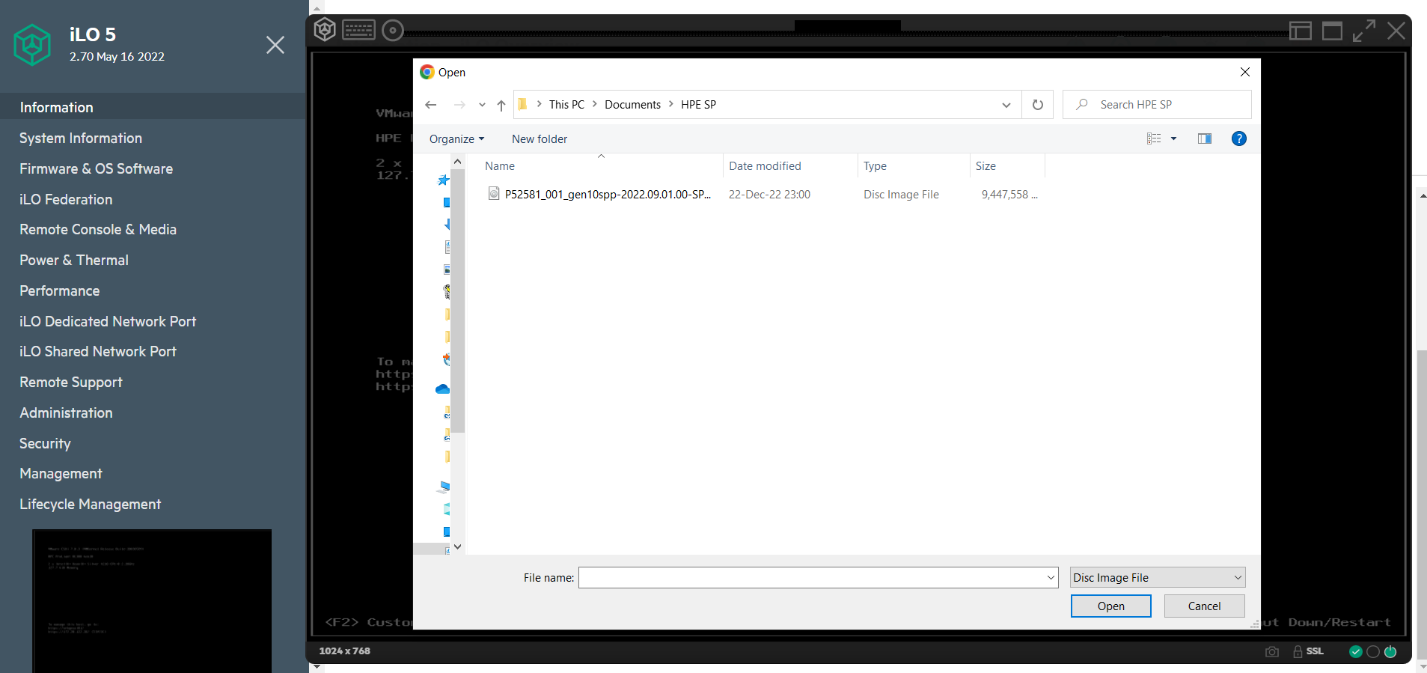The image size is (1427, 673).
Task: Select the P52581_001_gen10spp ISO file
Action: (x=608, y=194)
